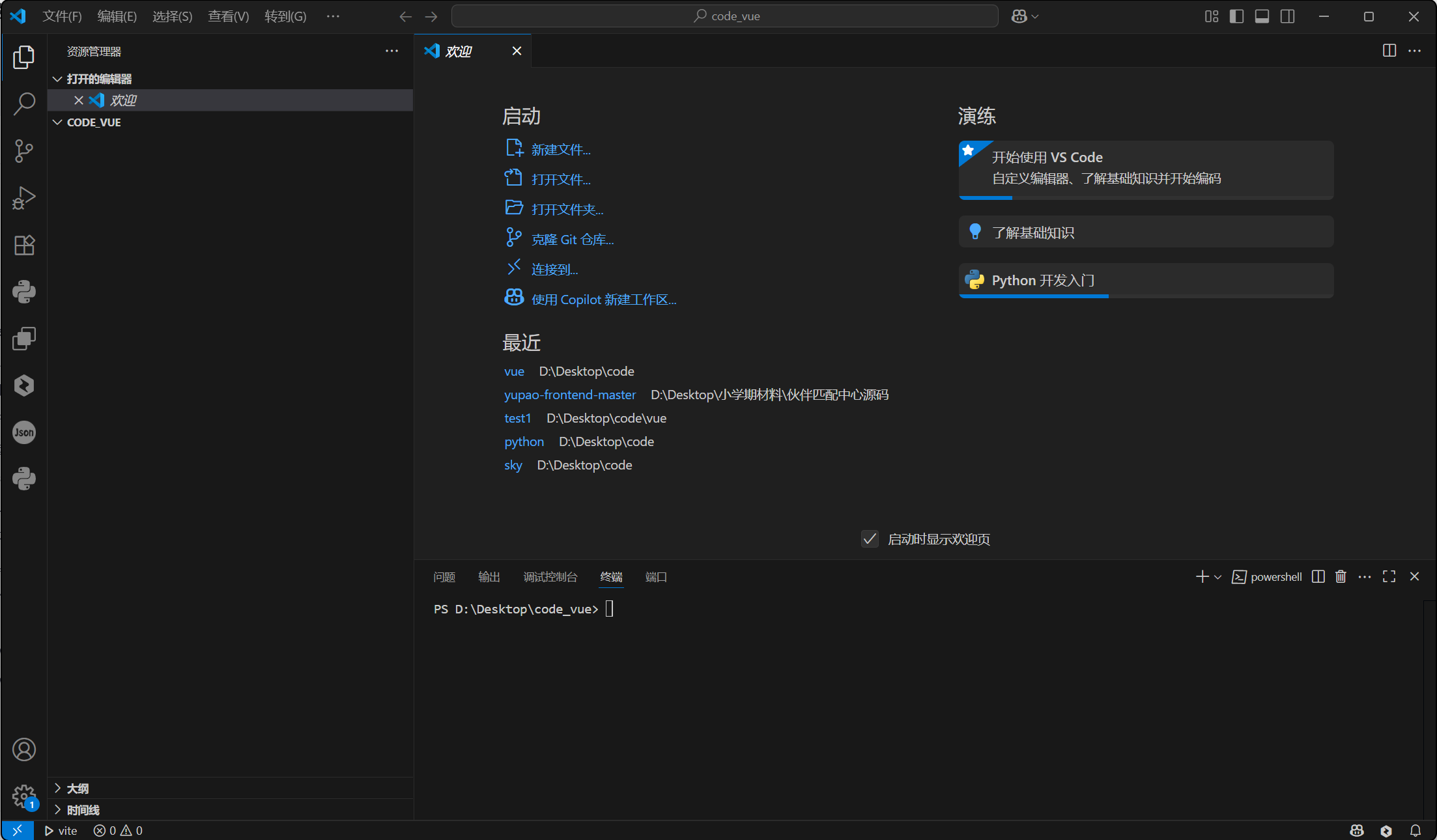Click inside the top search box

pyautogui.click(x=723, y=16)
